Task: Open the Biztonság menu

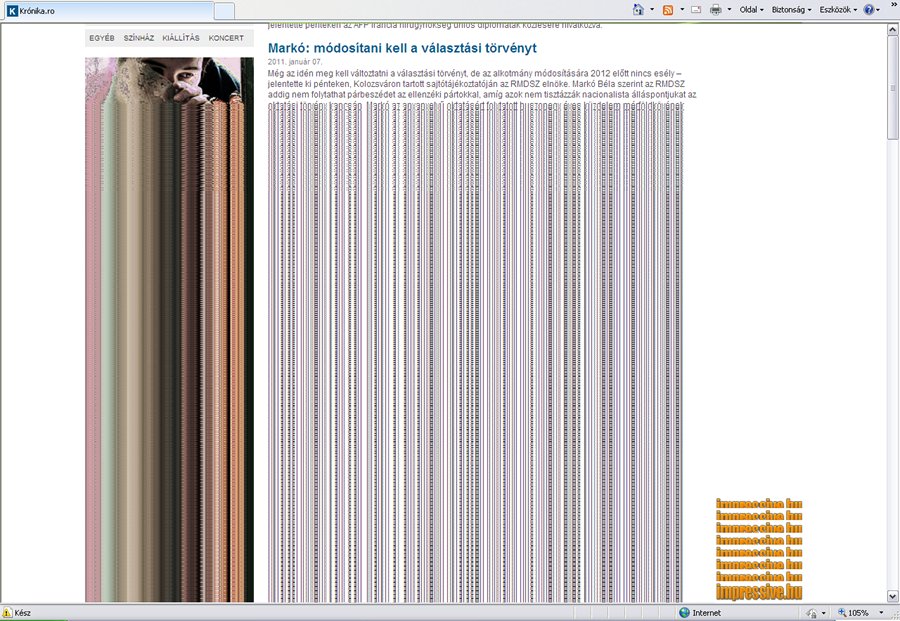Action: 792,10
